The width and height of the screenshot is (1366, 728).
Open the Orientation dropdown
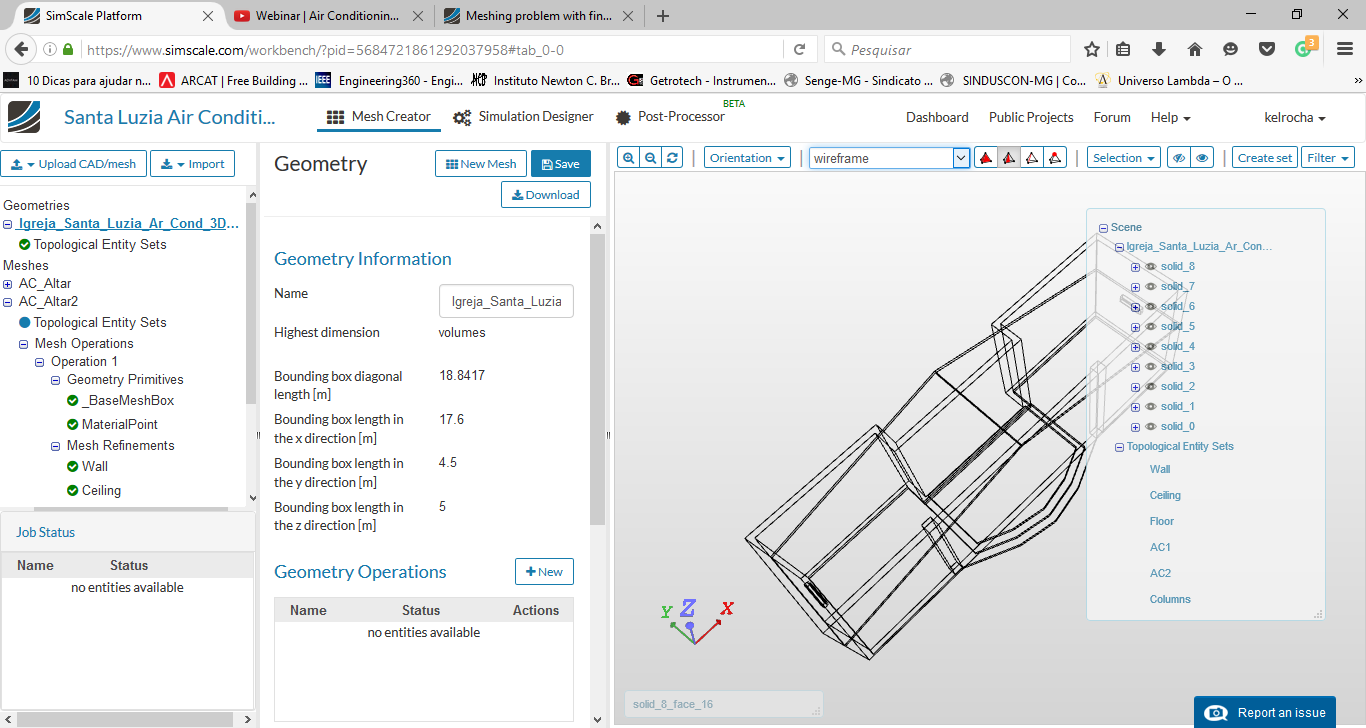[747, 158]
